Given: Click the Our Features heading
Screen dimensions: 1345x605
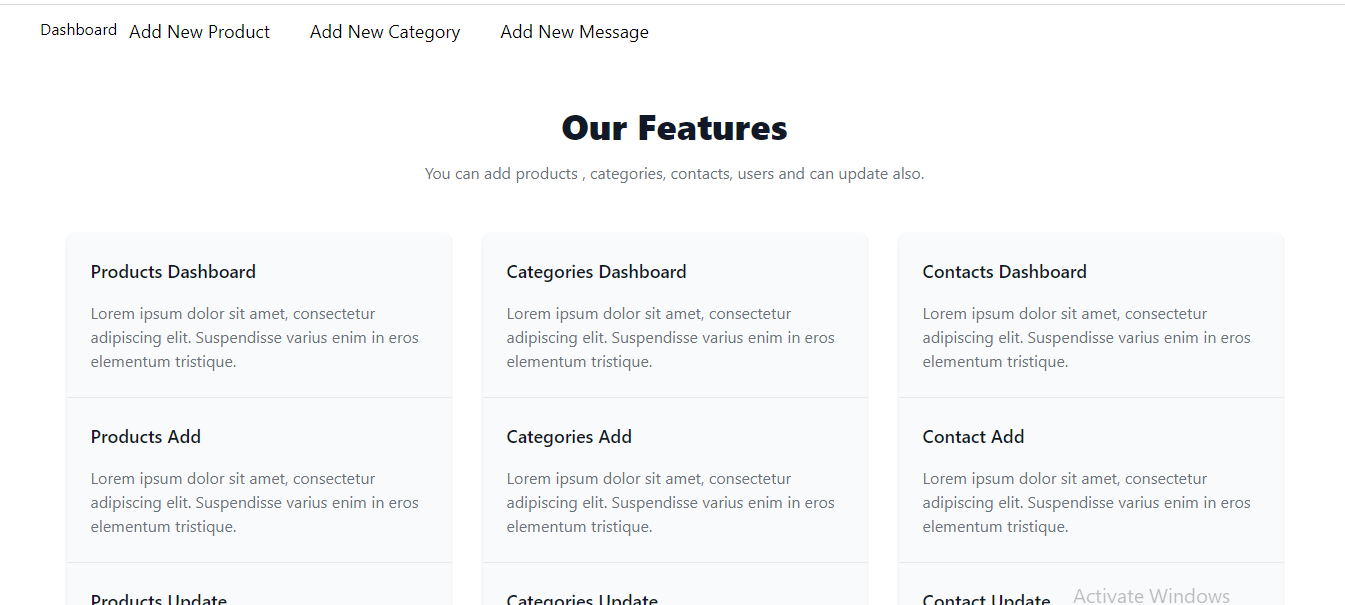Looking at the screenshot, I should pyautogui.click(x=674, y=128).
